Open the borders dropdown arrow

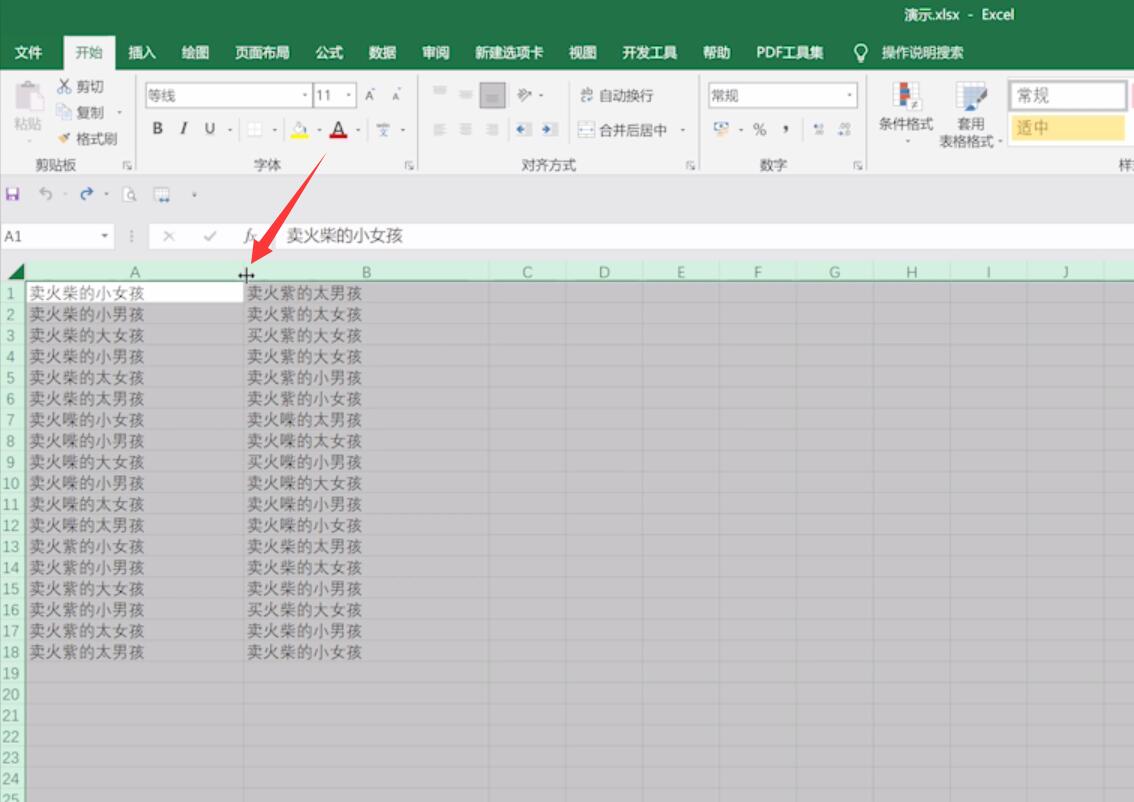tap(275, 130)
